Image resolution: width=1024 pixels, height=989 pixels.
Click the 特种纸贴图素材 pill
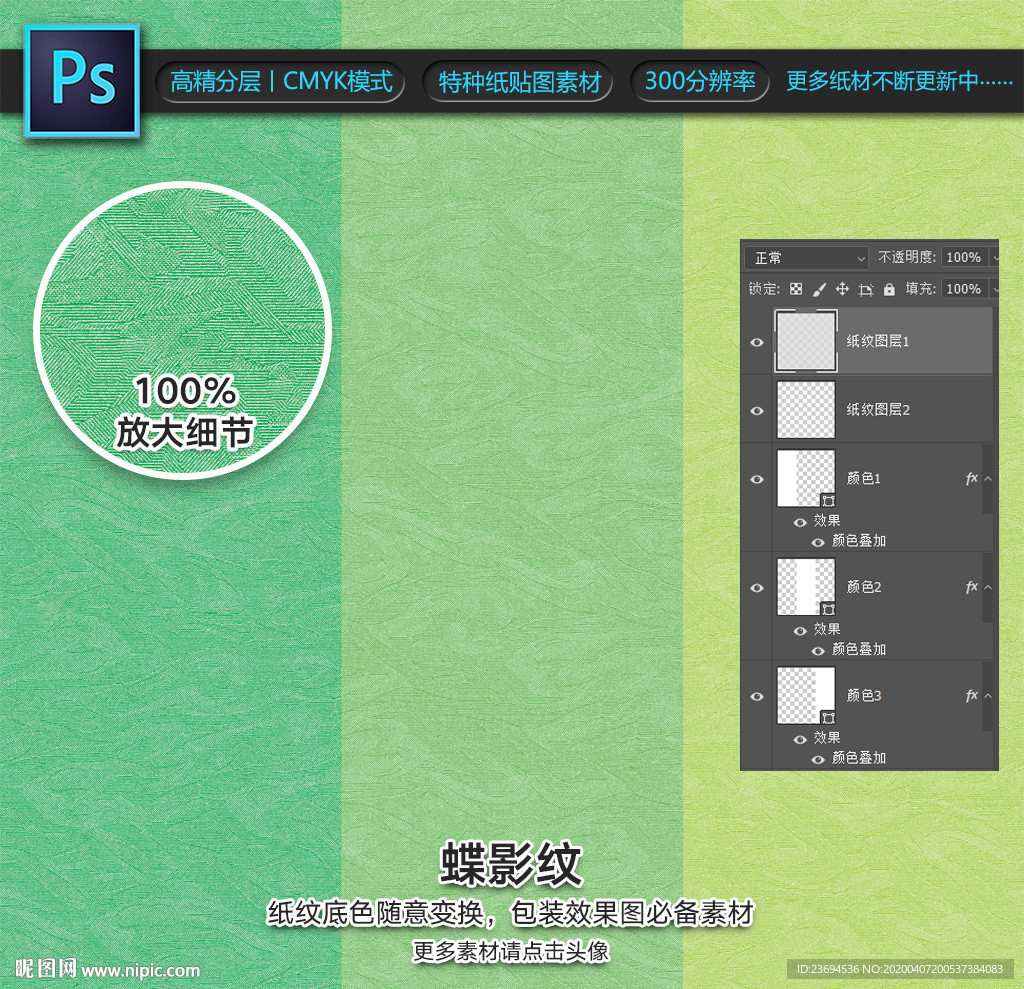[x=519, y=82]
